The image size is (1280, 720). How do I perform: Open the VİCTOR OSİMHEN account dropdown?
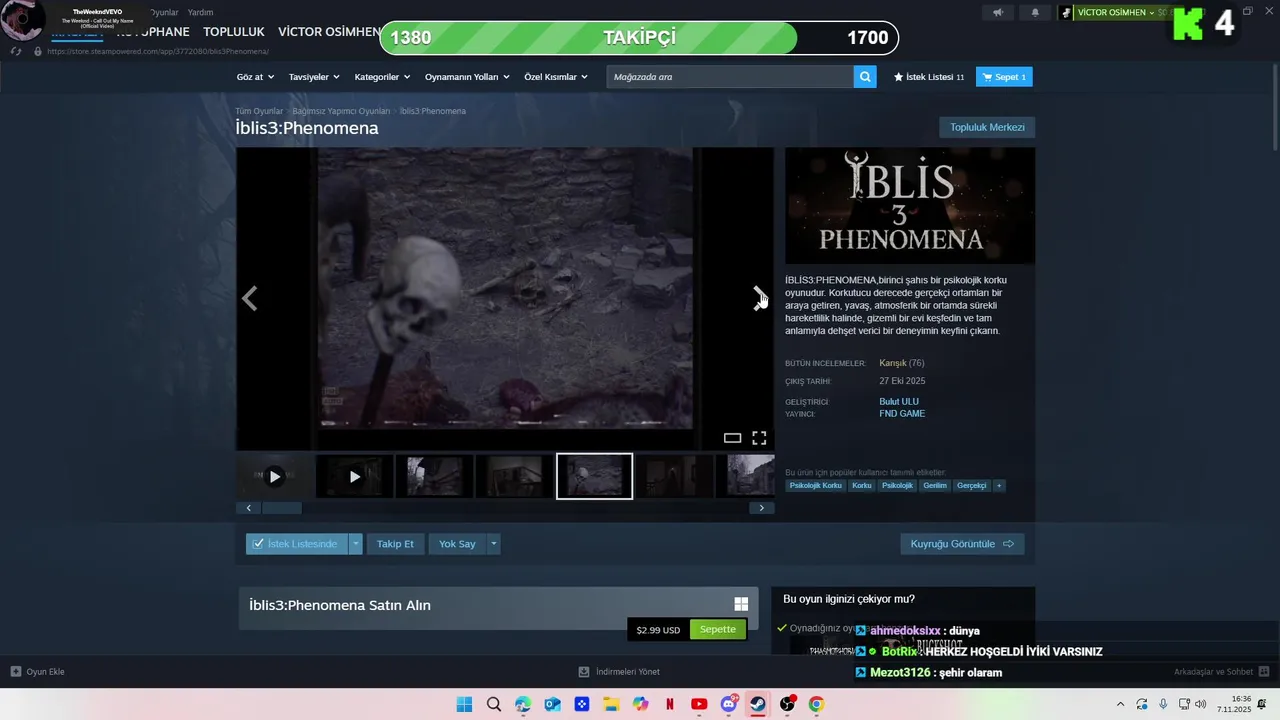pos(1116,13)
